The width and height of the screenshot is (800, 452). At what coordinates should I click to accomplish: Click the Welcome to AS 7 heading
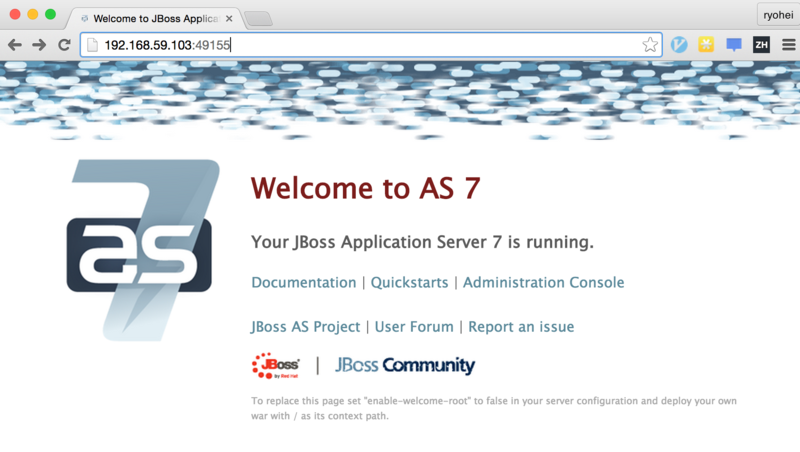pos(365,188)
